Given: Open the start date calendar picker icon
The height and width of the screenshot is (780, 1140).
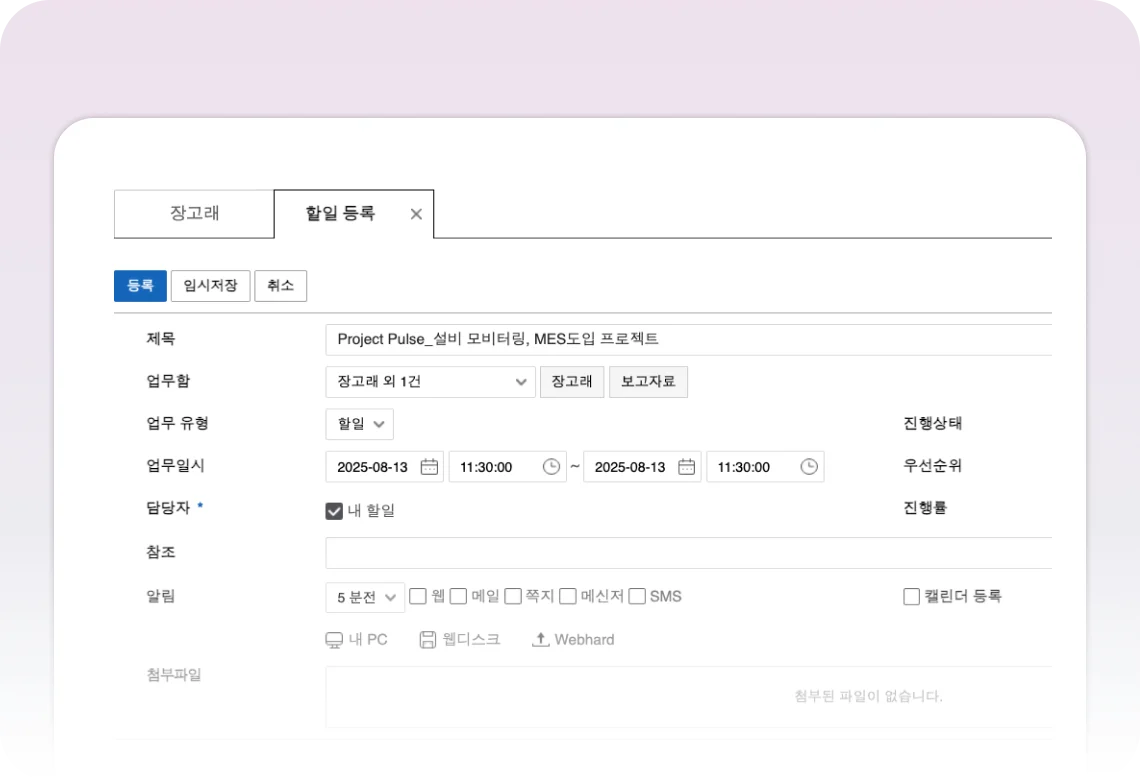Looking at the screenshot, I should click(x=429, y=467).
